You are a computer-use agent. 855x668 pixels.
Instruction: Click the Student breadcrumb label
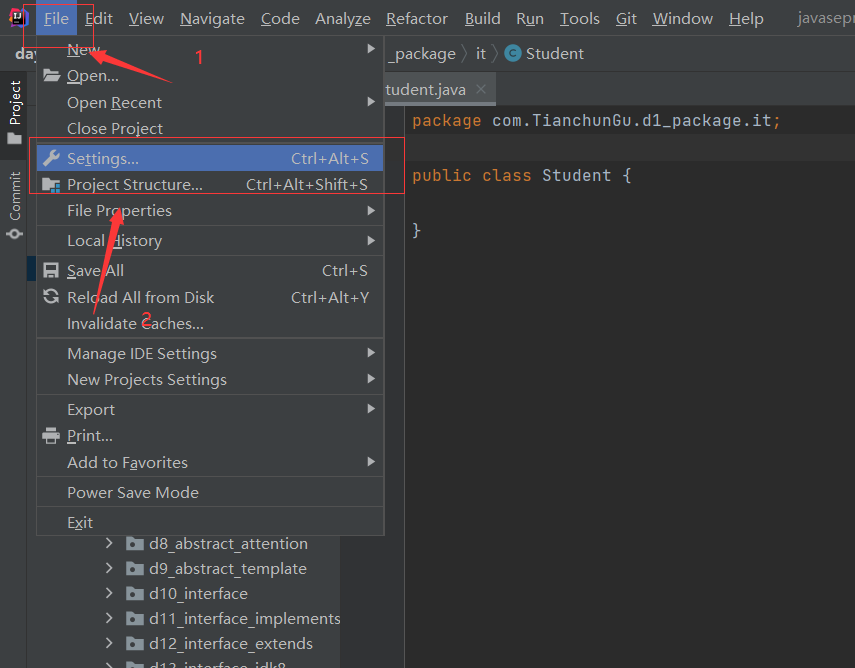click(x=555, y=53)
